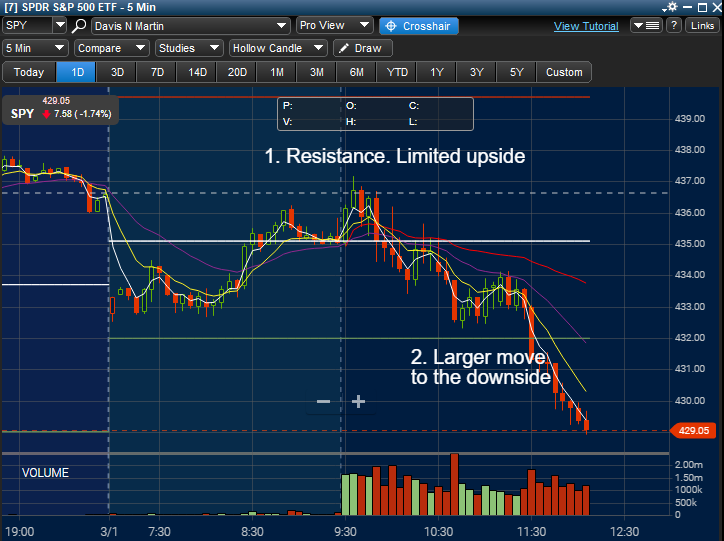Click the VOLUME panel label

(x=45, y=473)
